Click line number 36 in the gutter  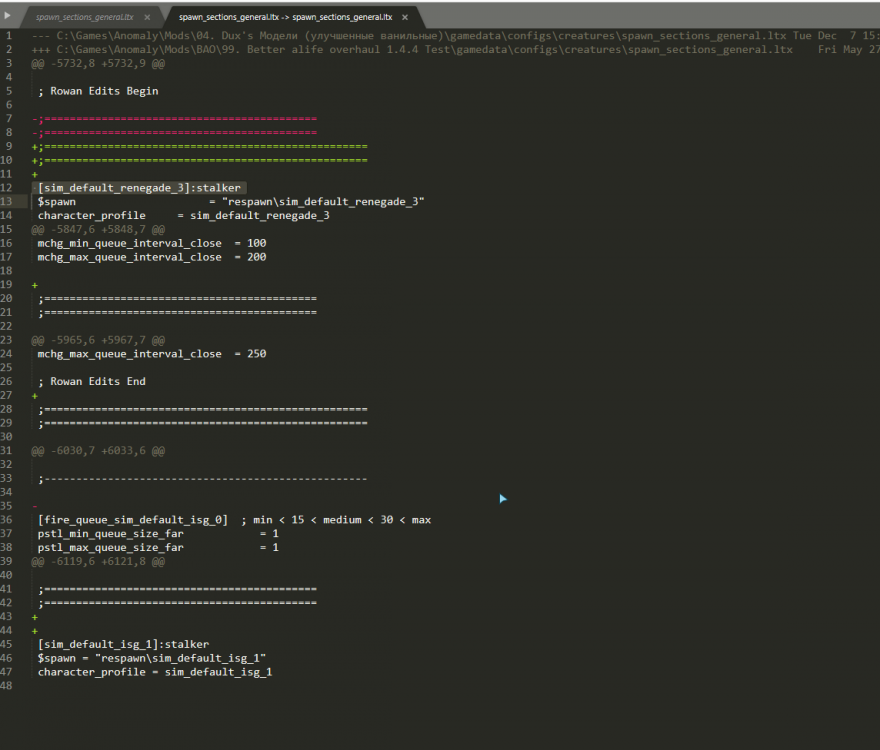click(x=8, y=520)
